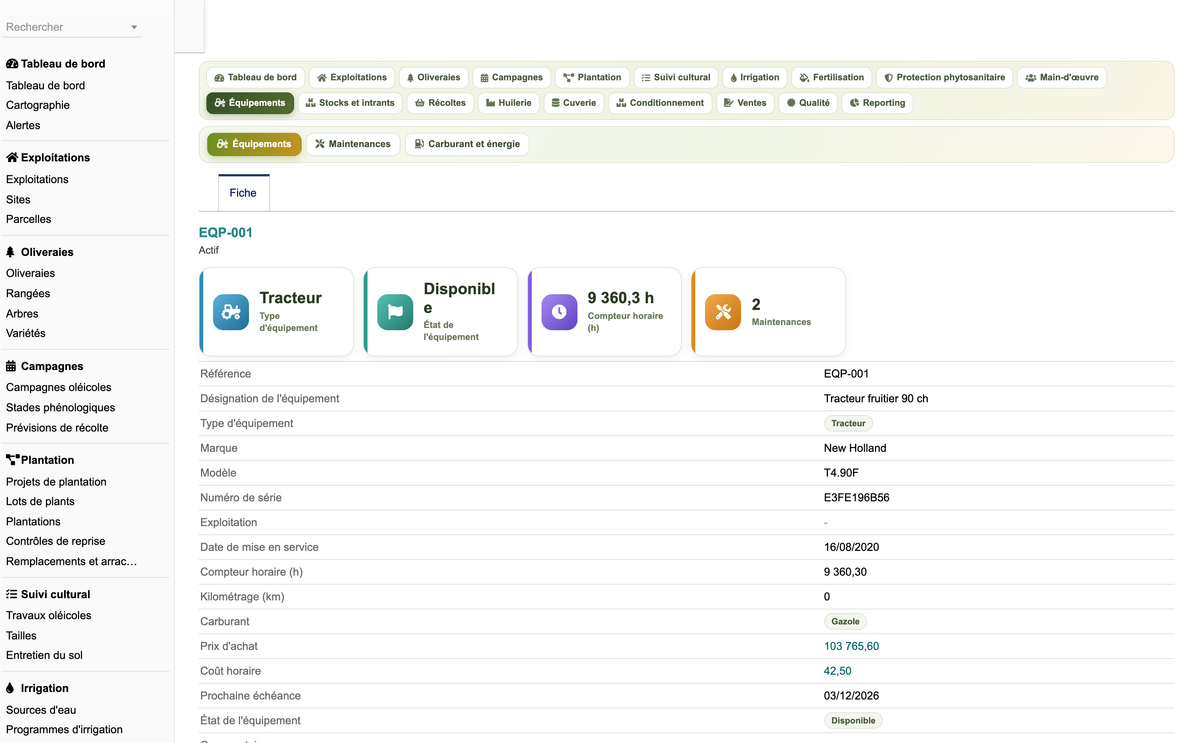Open Tailles in the sidebar

point(21,635)
